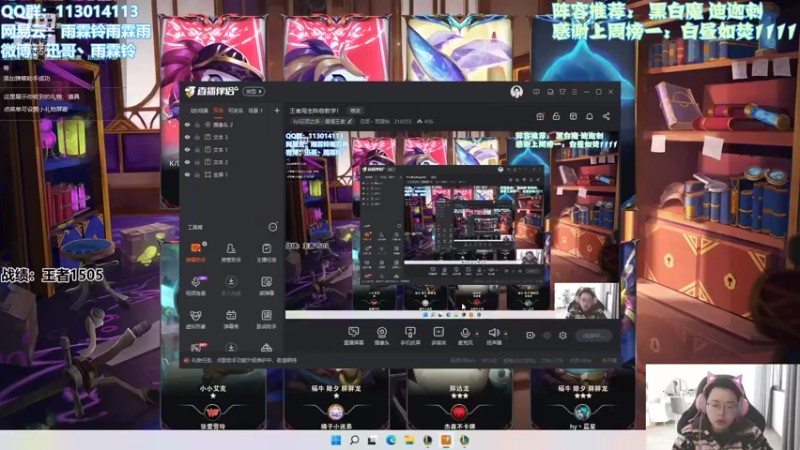Open Task View from the taskbar
This screenshot has width=800, height=450.
(x=372, y=440)
